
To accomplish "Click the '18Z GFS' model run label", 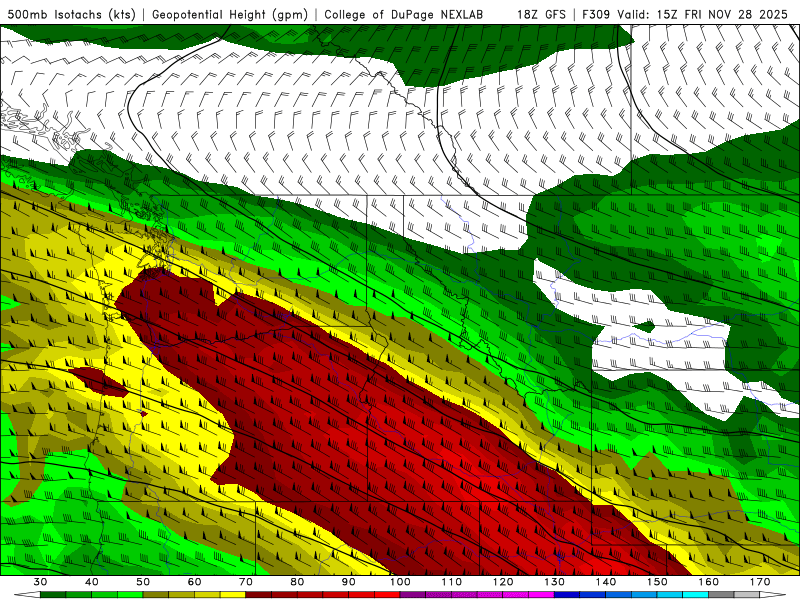I will click(541, 15).
